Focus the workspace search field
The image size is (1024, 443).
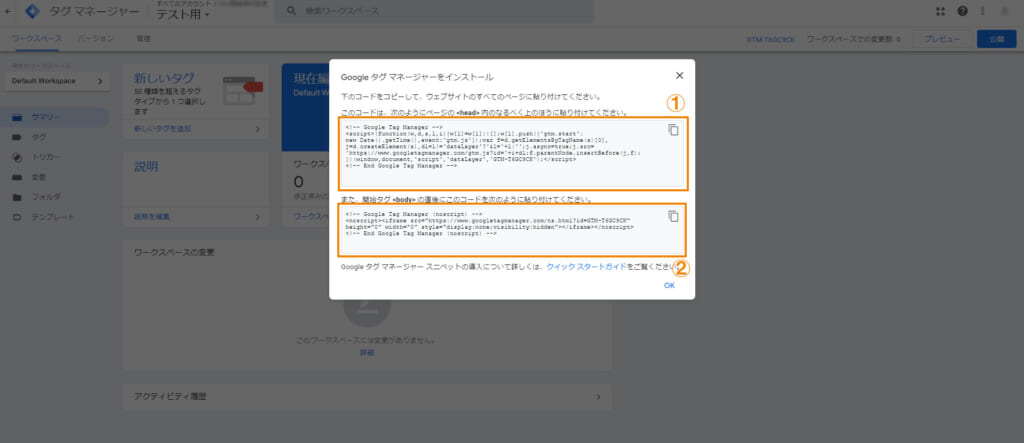point(434,11)
